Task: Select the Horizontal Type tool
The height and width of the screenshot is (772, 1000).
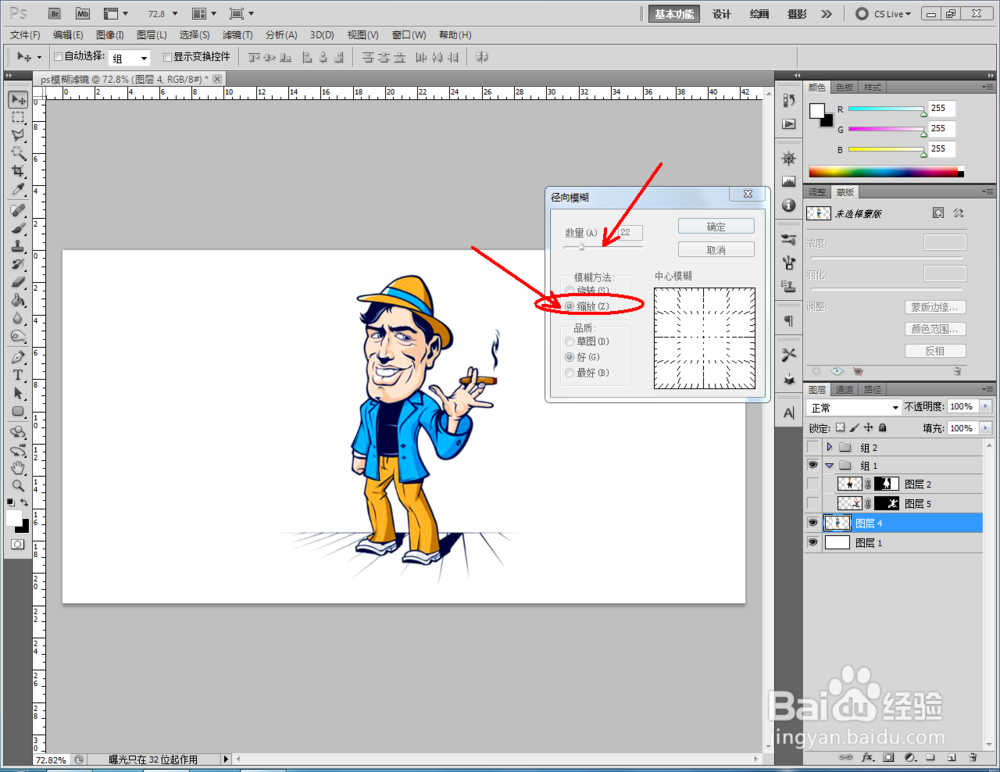Action: click(18, 375)
